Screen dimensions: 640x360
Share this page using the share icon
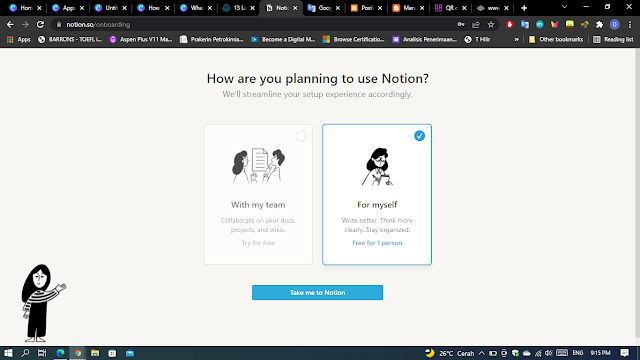[476, 24]
